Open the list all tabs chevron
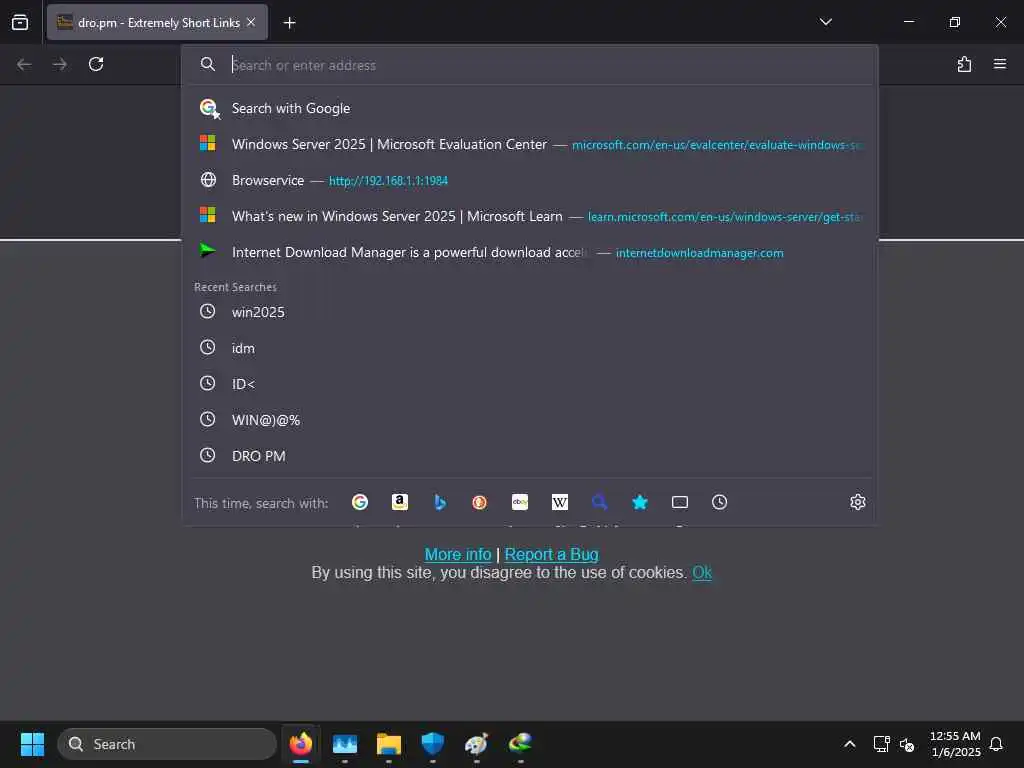 825,22
